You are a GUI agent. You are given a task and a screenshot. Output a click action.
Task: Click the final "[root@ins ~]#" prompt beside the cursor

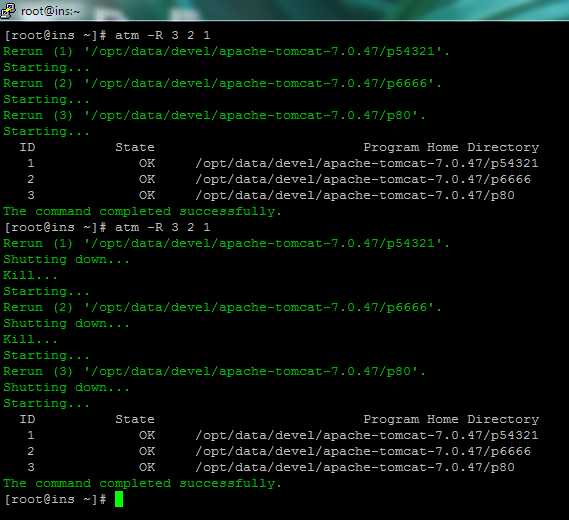click(x=55, y=499)
